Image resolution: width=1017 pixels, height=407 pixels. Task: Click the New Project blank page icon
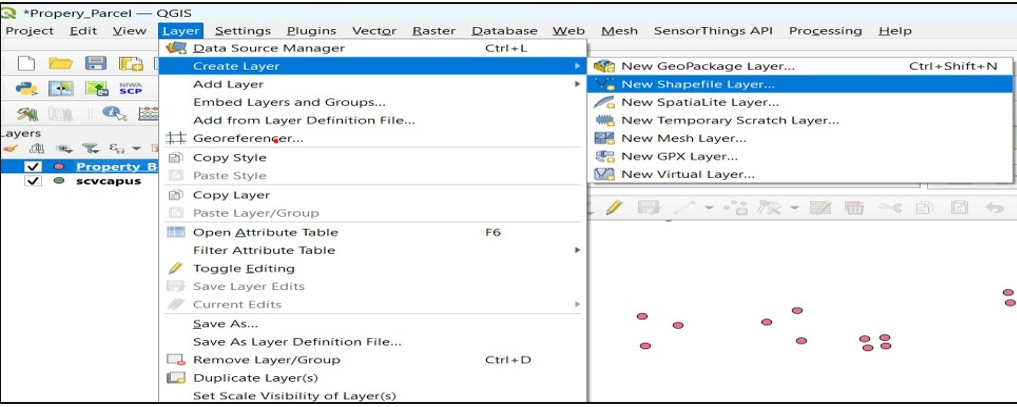click(x=25, y=63)
